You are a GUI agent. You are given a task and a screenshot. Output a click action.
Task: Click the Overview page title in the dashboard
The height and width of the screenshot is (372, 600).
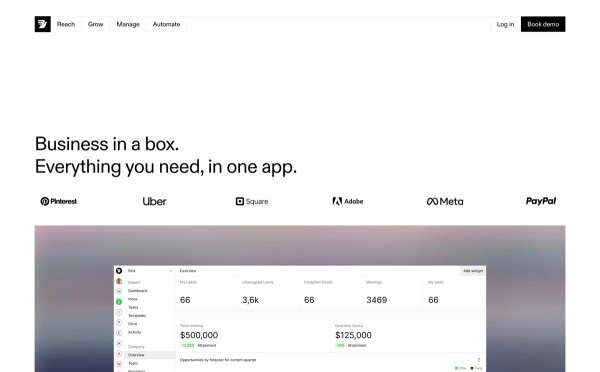point(188,271)
